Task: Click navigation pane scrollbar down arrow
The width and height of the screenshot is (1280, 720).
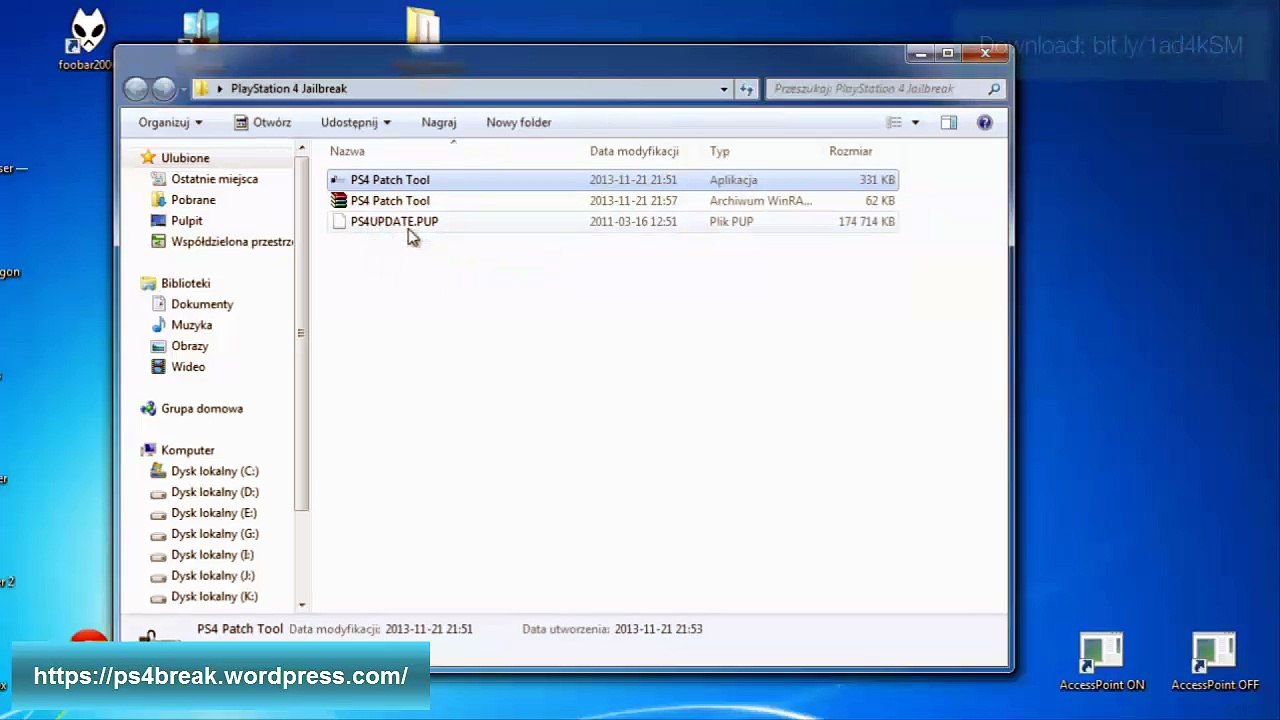Action: click(x=302, y=605)
